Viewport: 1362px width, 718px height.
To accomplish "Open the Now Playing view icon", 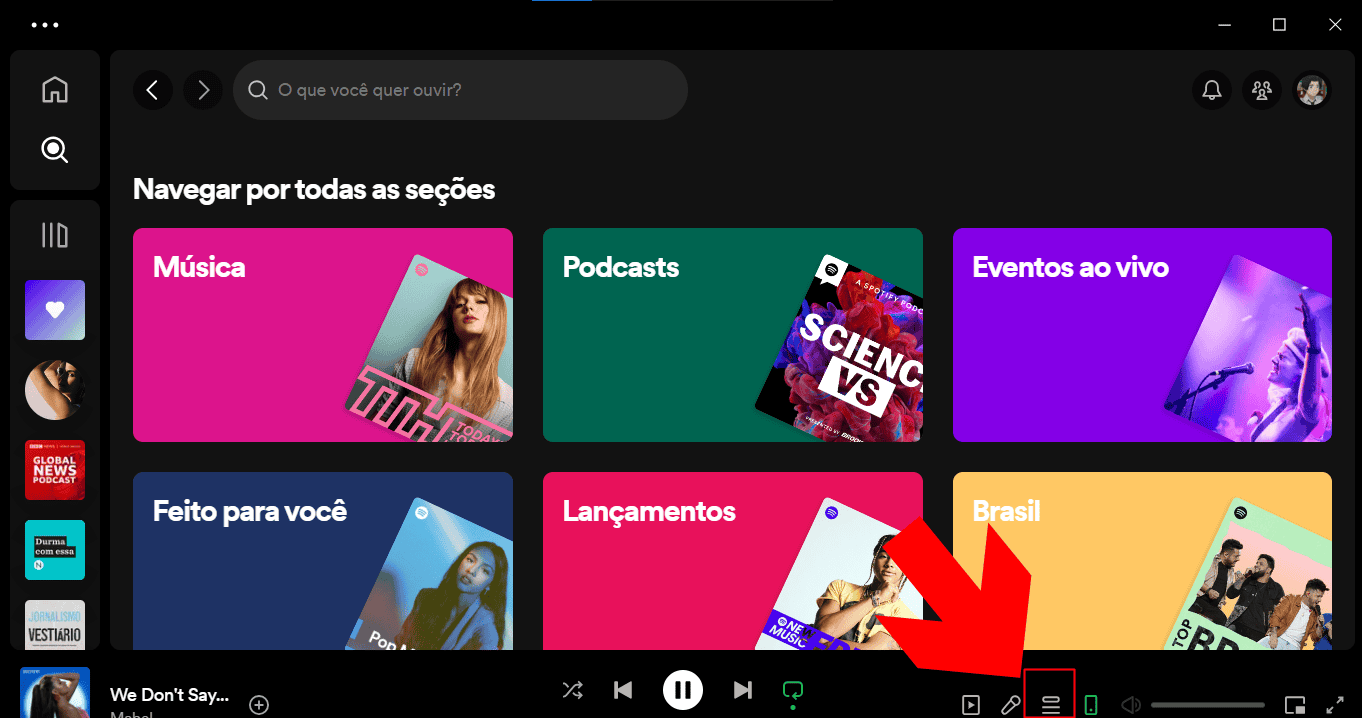I will [971, 705].
